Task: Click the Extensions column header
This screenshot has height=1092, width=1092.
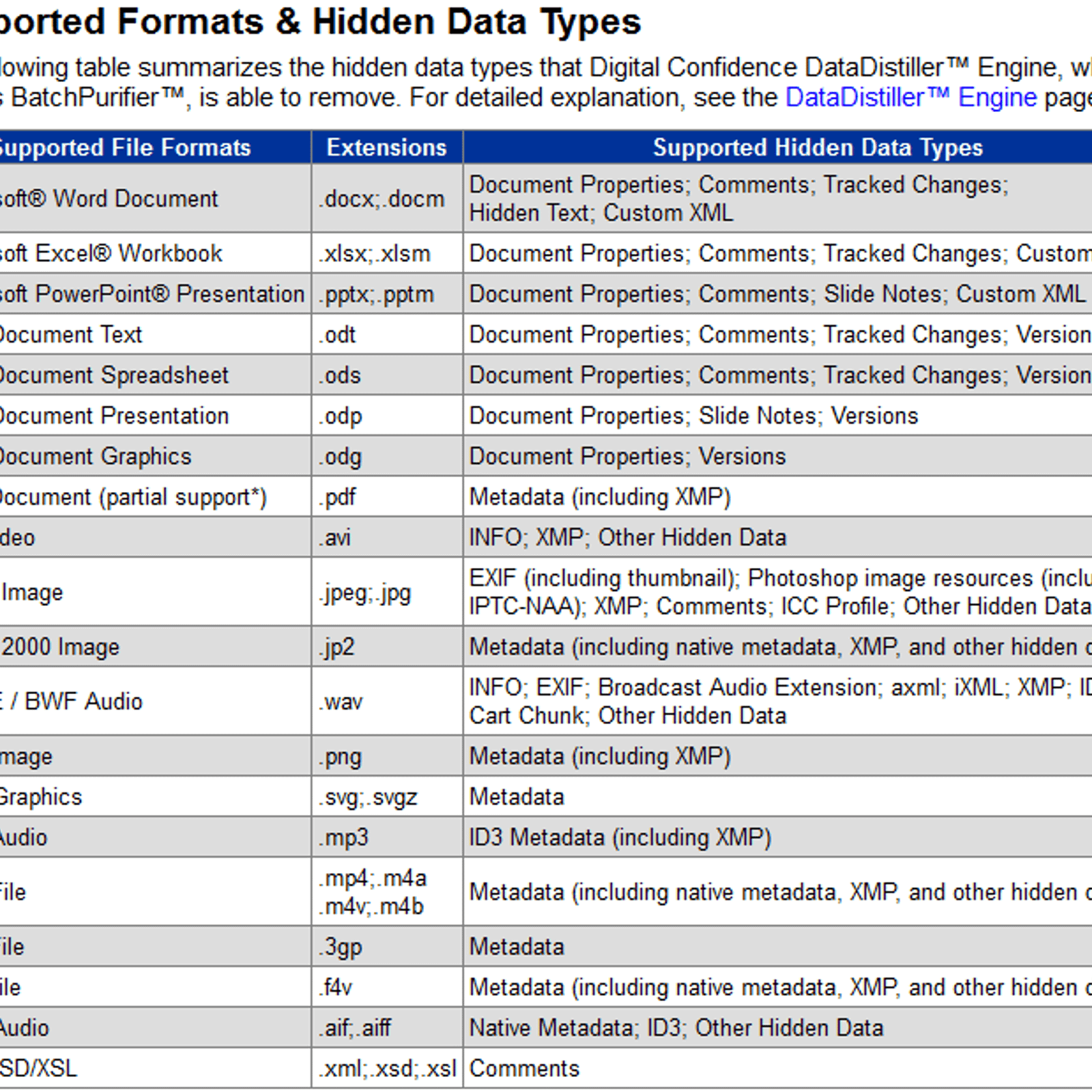Action: coord(387,147)
